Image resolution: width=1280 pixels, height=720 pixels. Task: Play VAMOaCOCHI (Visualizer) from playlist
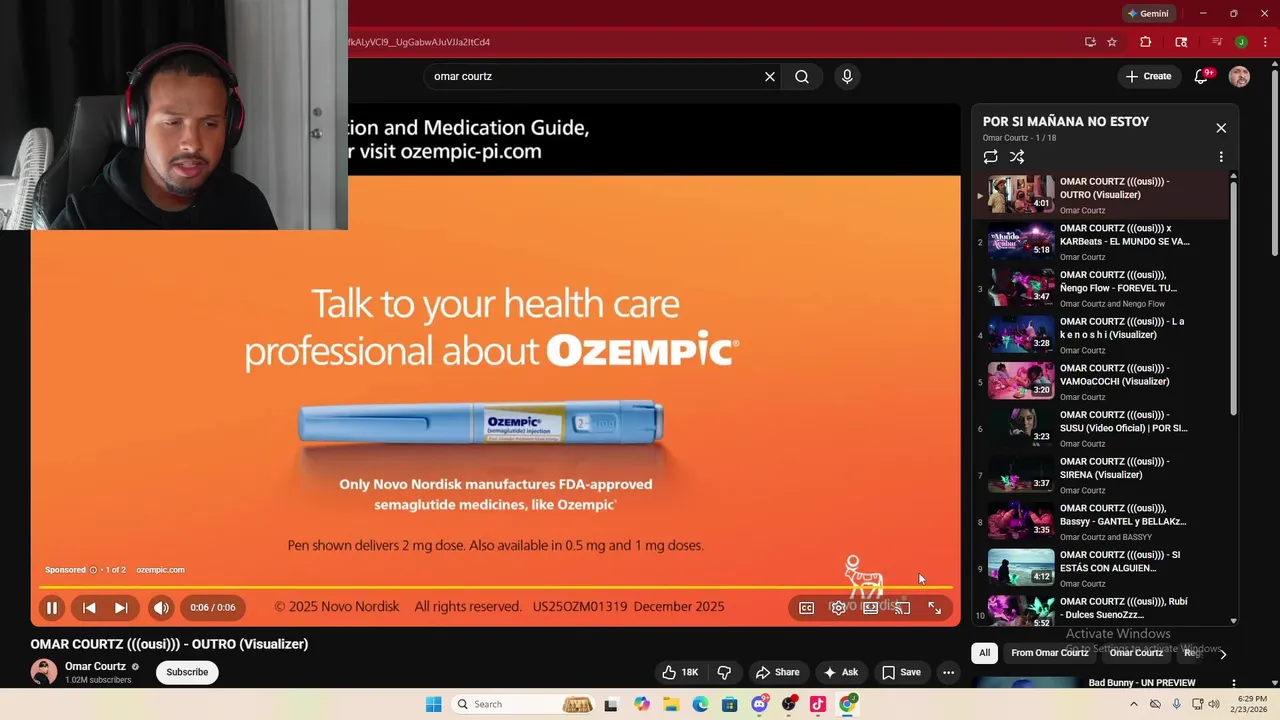(x=1100, y=382)
